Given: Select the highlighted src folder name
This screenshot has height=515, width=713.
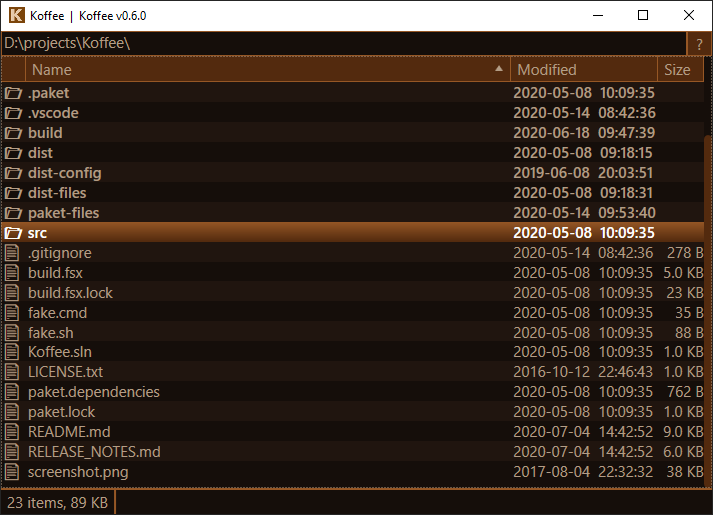Looking at the screenshot, I should [x=37, y=233].
